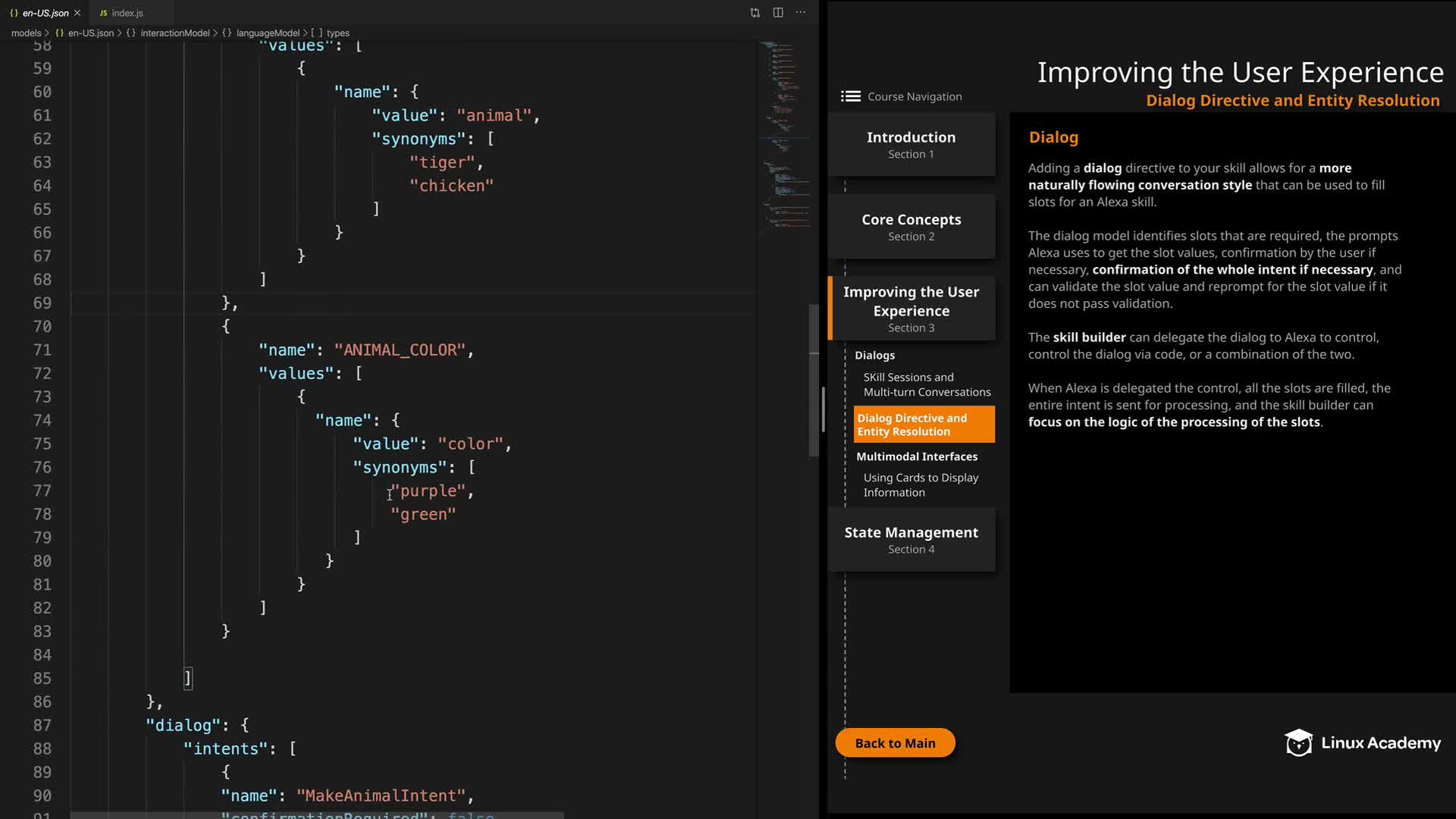Screen dimensions: 1456x819
Task: Open the More Actions ellipsis menu
Action: [801, 13]
